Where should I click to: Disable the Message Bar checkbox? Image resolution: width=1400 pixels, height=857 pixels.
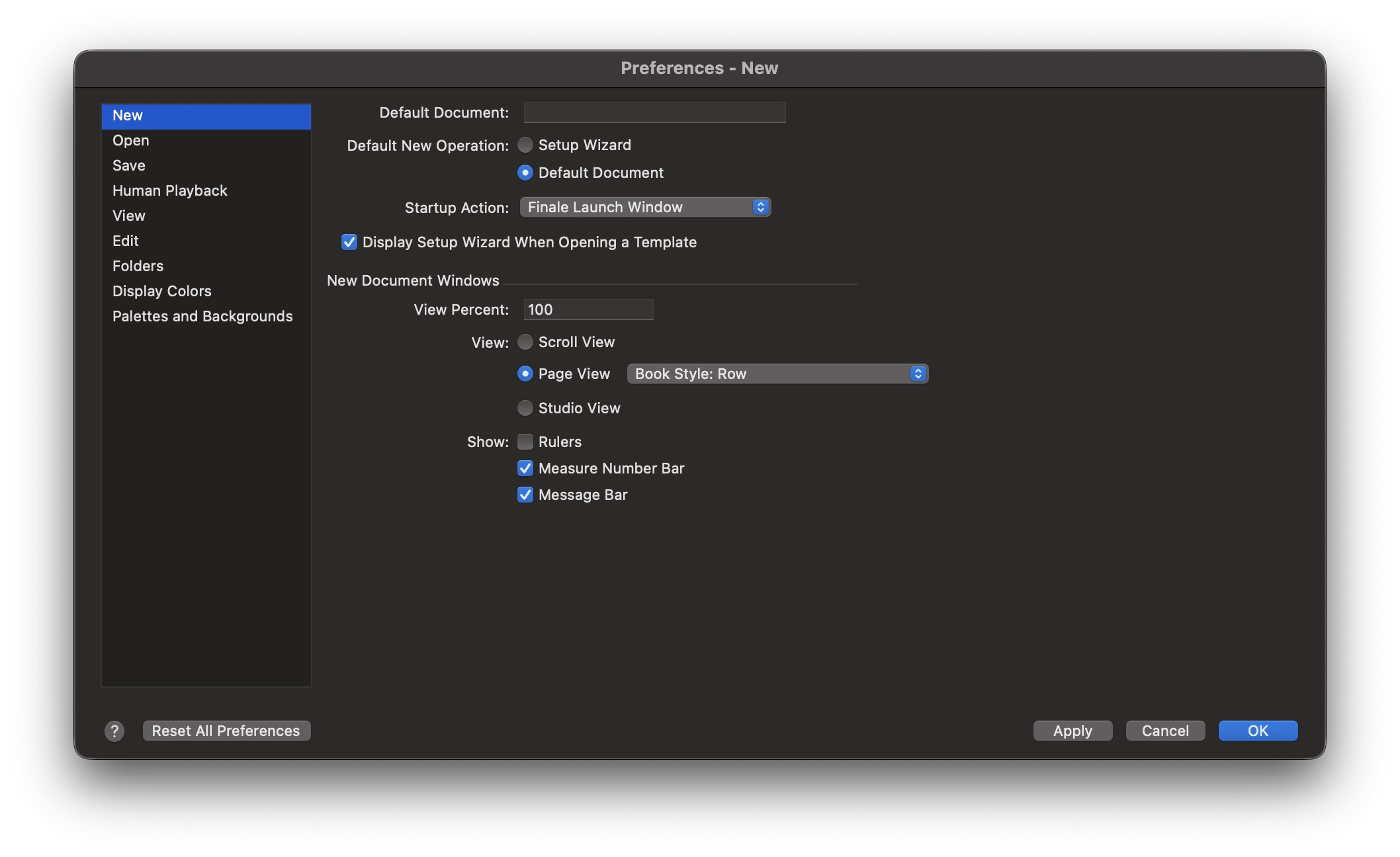pos(525,495)
